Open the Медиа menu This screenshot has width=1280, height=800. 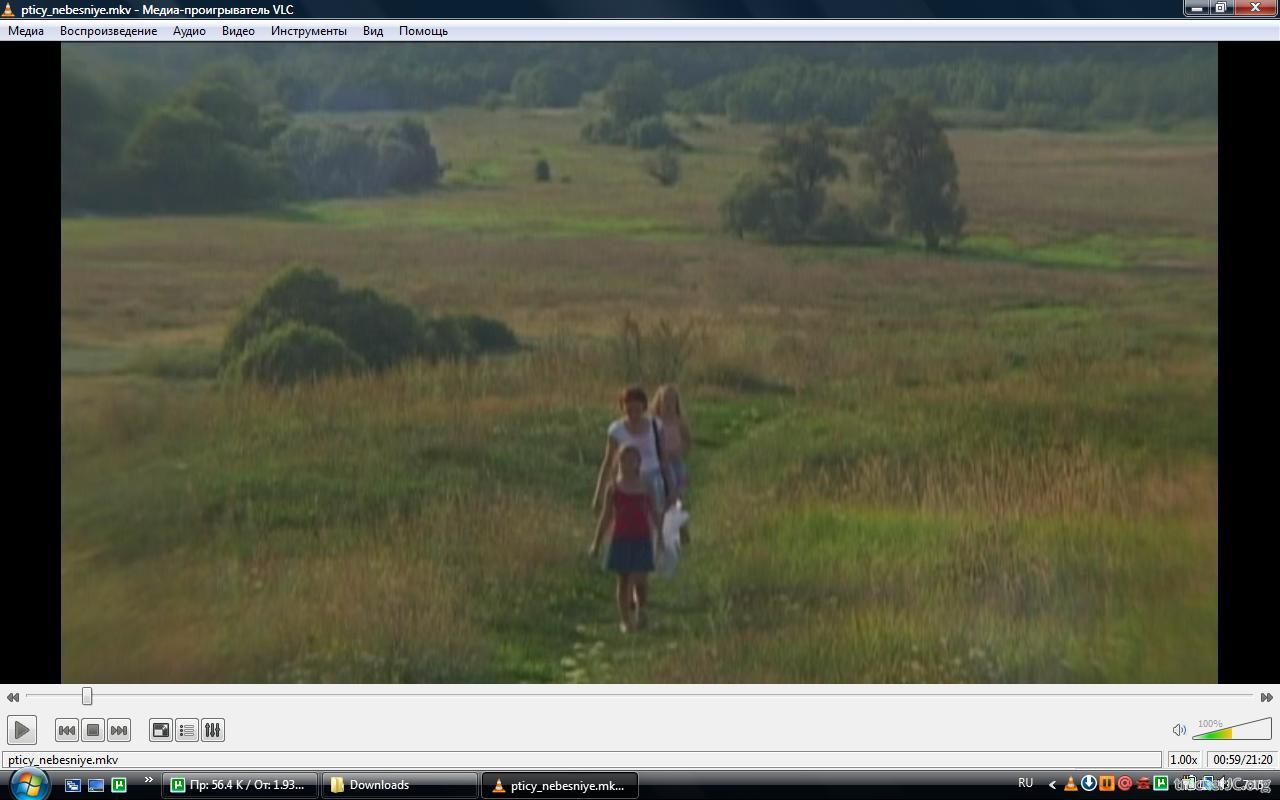26,31
